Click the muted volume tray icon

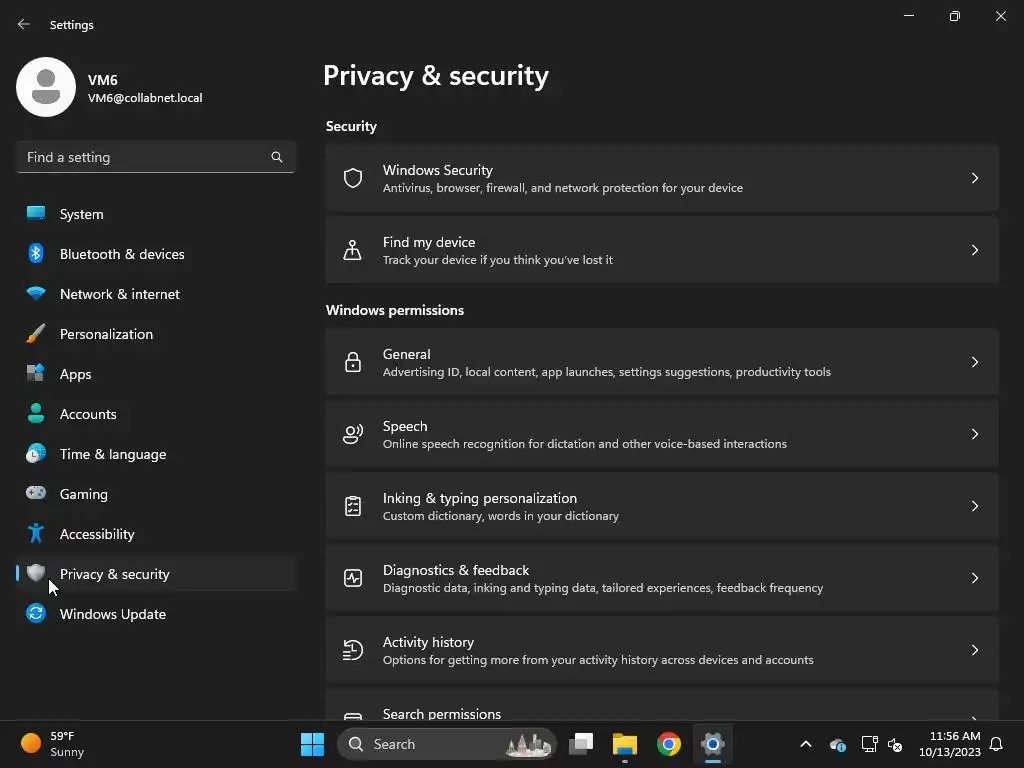(895, 744)
